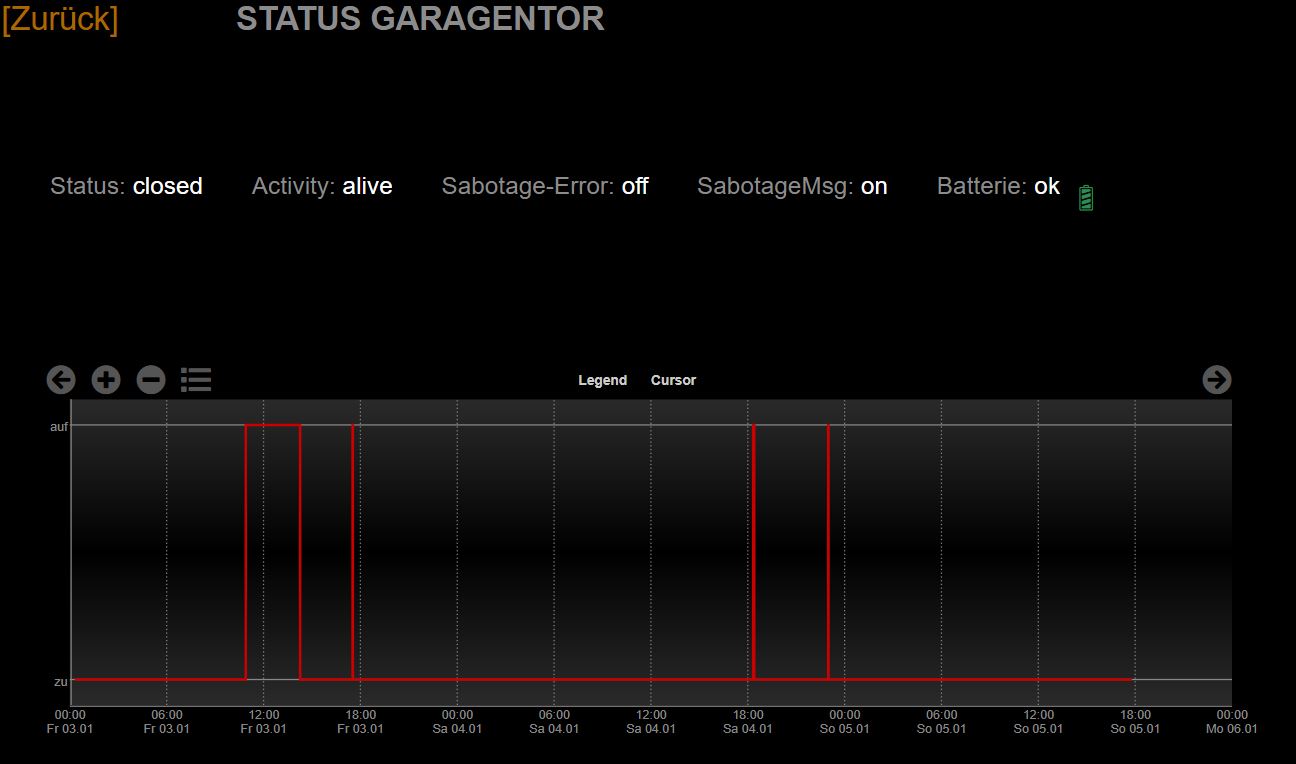The width and height of the screenshot is (1296, 764).
Task: Click the 00:00 Mo 06.01 axis label
Action: pos(1232,722)
